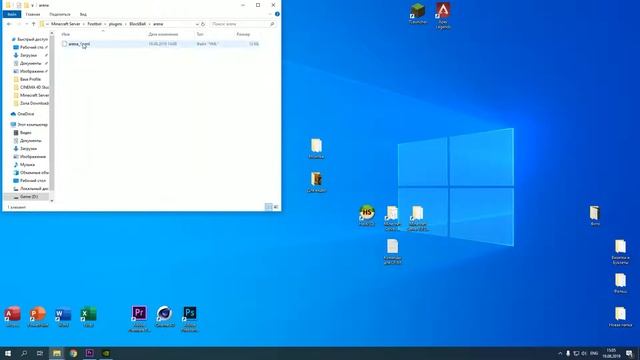Go up one folder level in Explorer

pyautogui.click(x=33, y=24)
